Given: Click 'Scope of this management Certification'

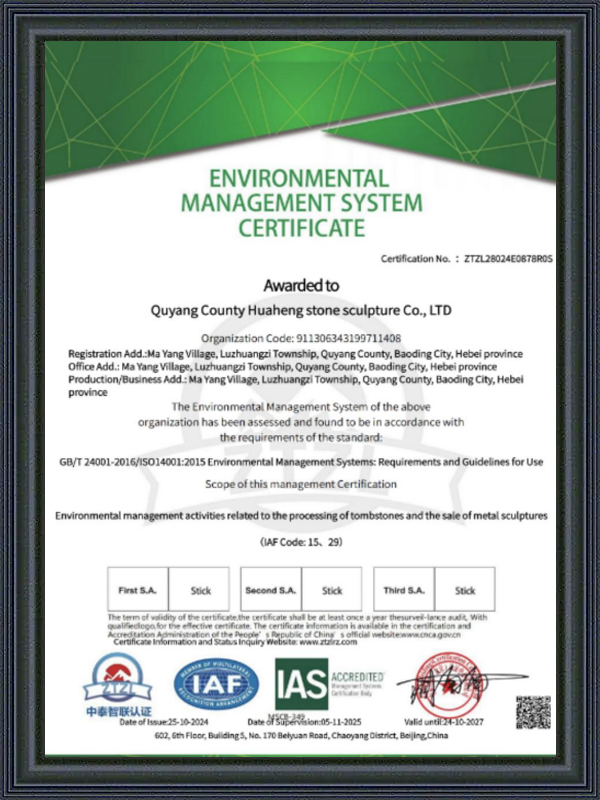Looking at the screenshot, I should tap(301, 484).
